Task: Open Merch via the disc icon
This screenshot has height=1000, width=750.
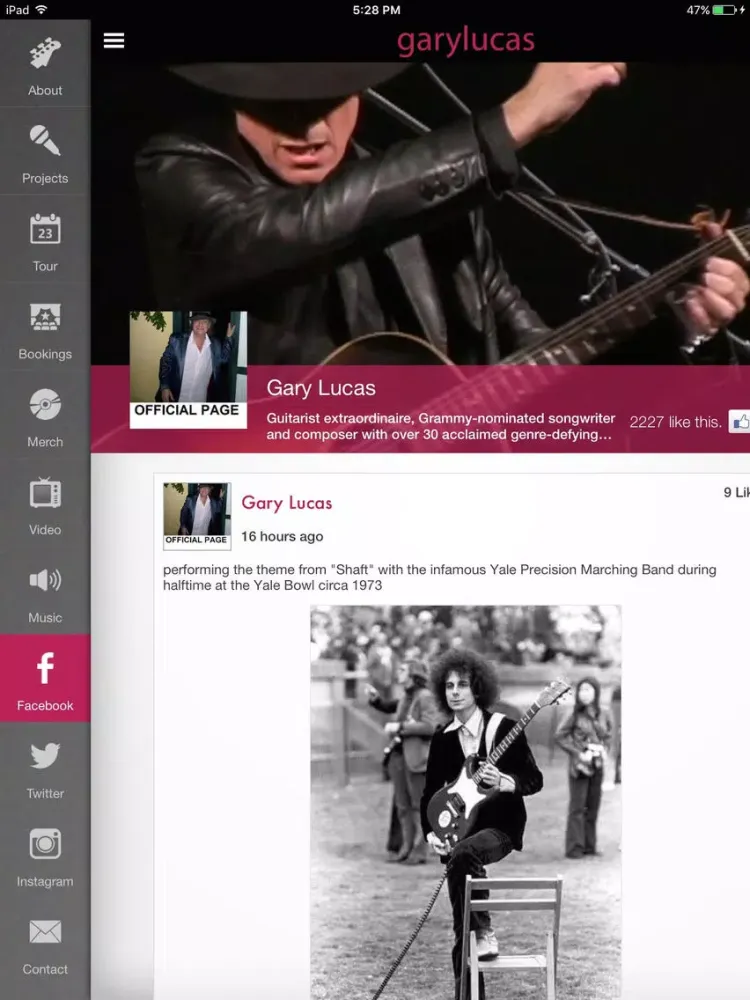Action: tap(45, 404)
